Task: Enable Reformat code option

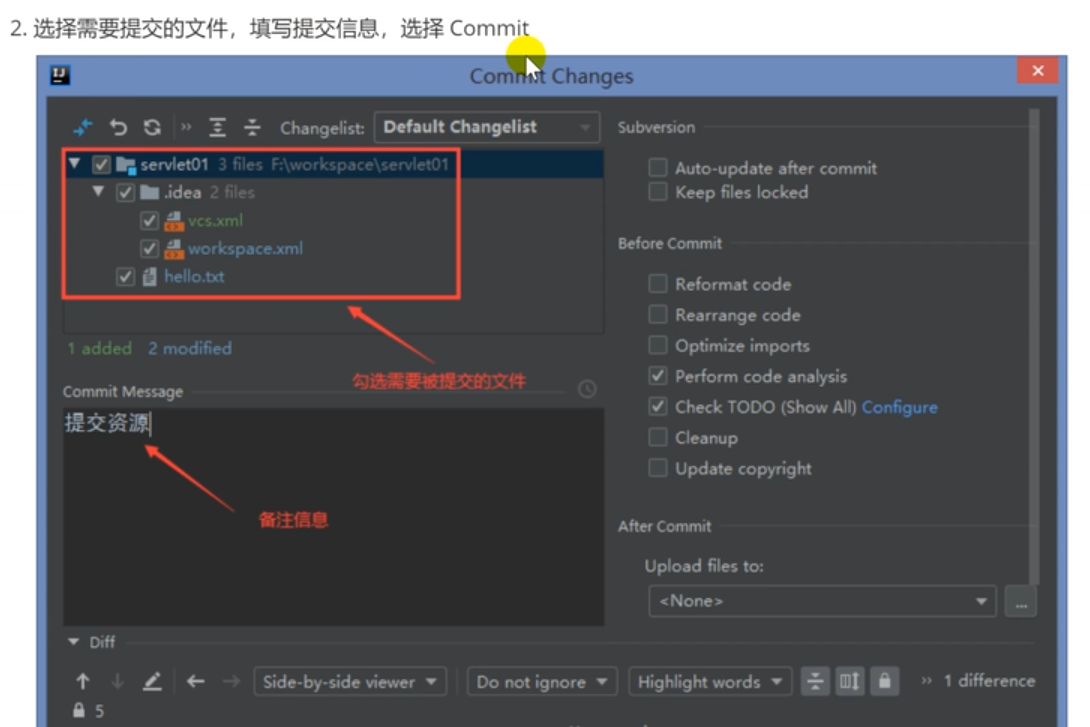Action: click(x=658, y=284)
